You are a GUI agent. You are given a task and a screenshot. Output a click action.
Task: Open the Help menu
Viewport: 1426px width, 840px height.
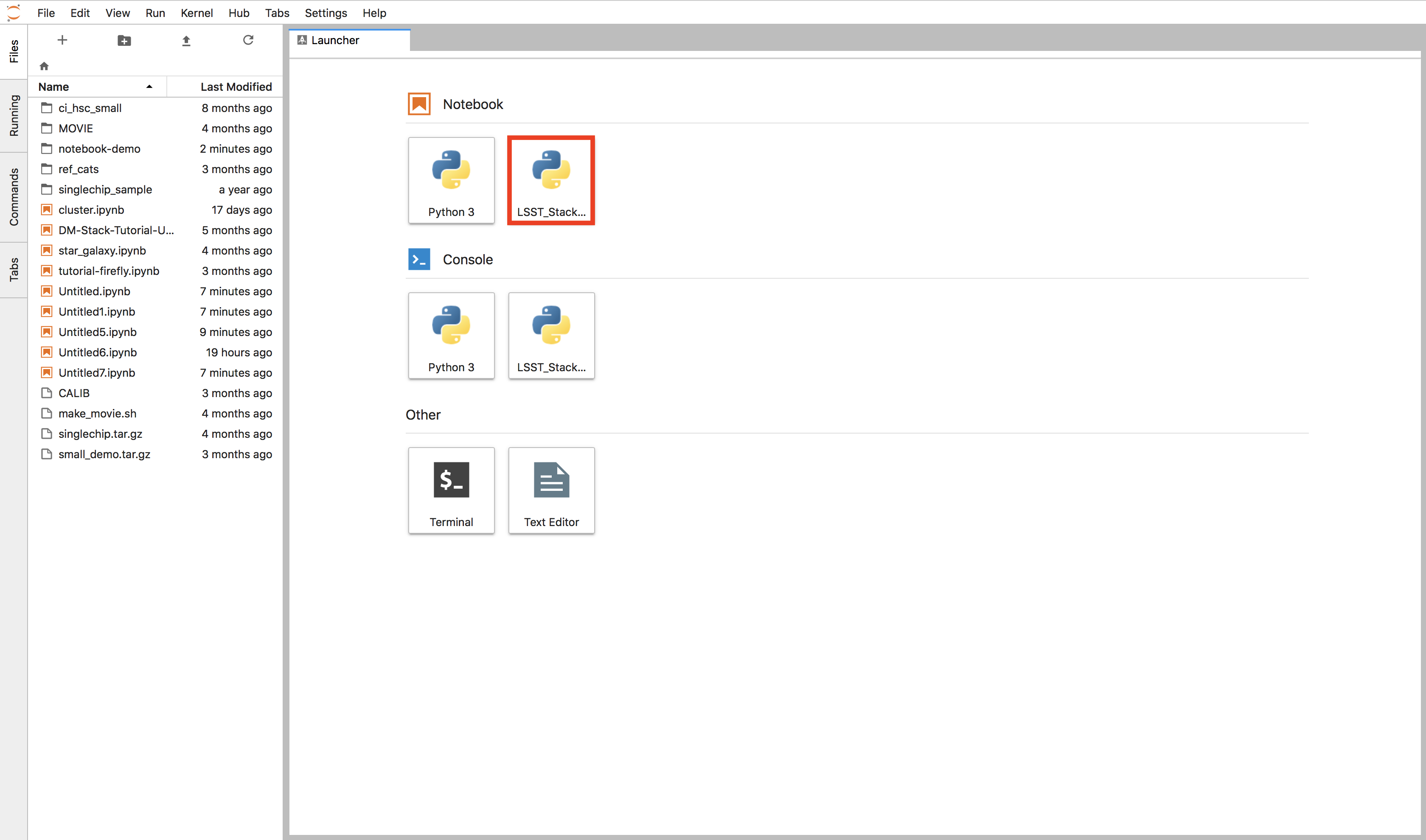(x=374, y=12)
